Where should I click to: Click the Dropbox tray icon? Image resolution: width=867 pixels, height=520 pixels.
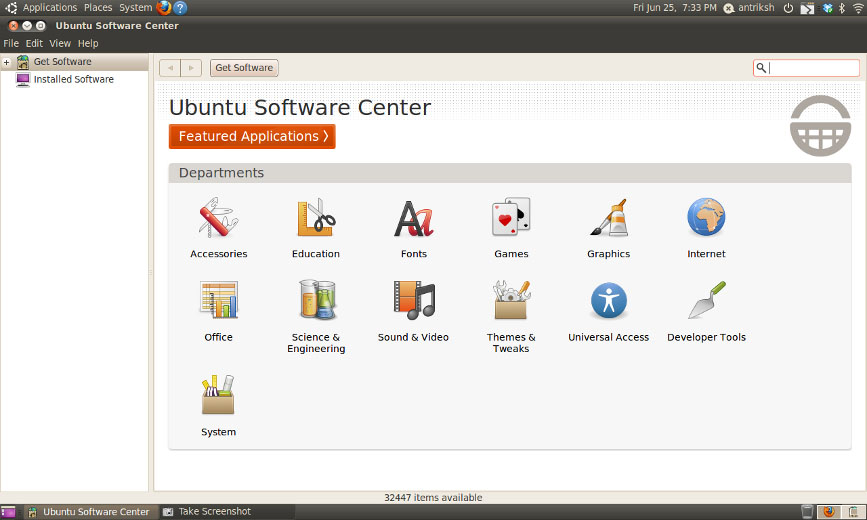click(827, 8)
